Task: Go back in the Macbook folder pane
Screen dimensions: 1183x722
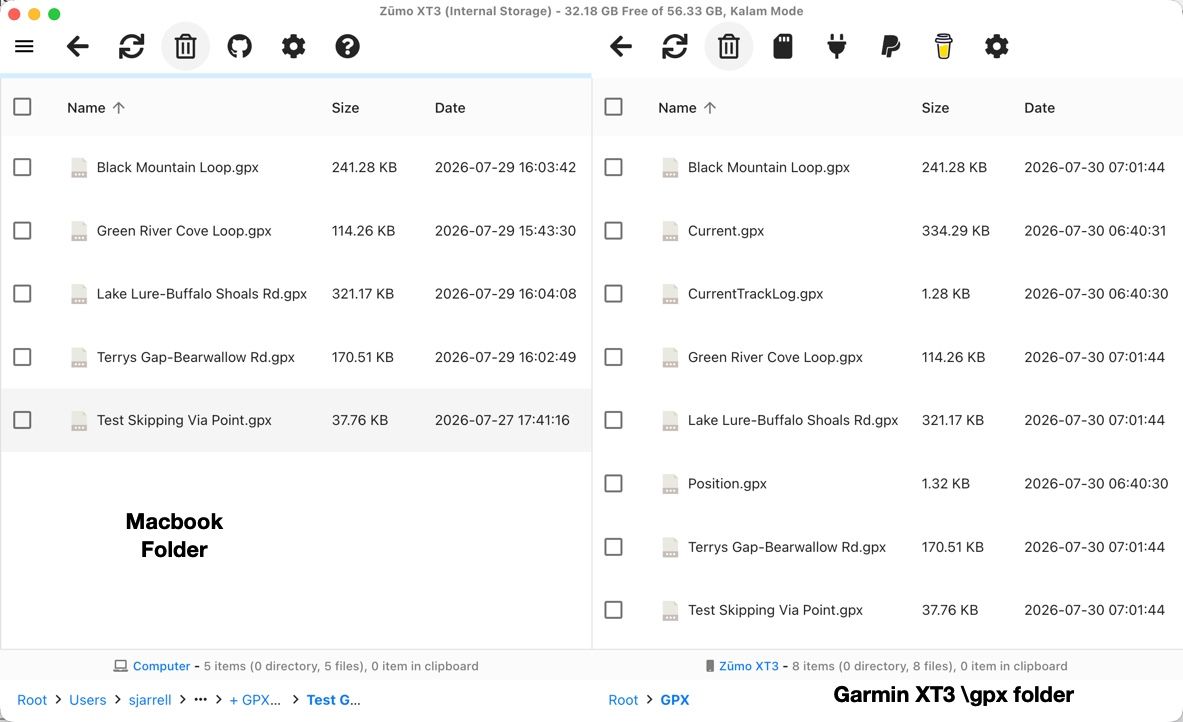Action: click(x=78, y=47)
